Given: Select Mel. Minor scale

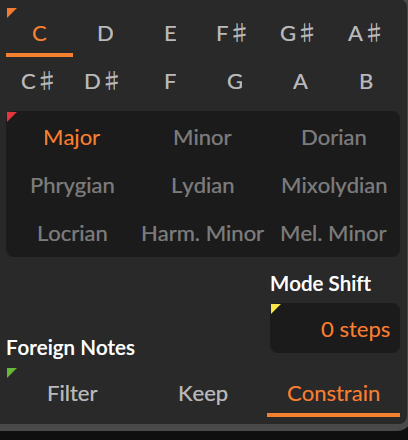Looking at the screenshot, I should (334, 234).
